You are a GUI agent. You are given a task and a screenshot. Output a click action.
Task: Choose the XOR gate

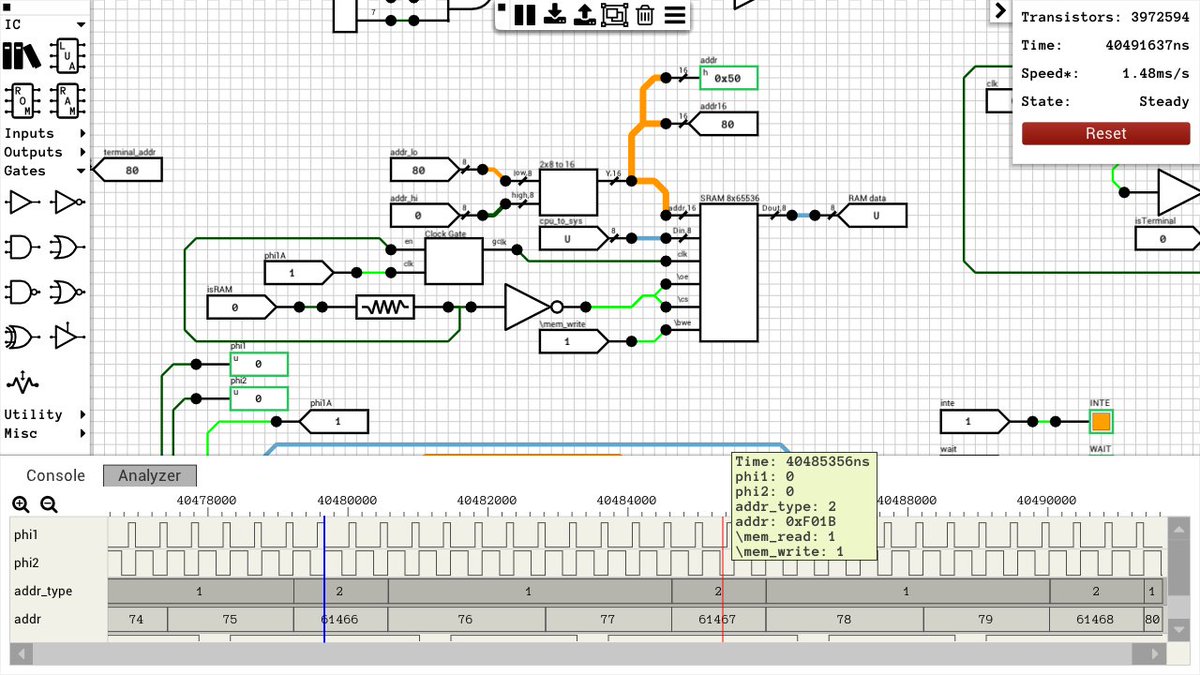click(20, 337)
